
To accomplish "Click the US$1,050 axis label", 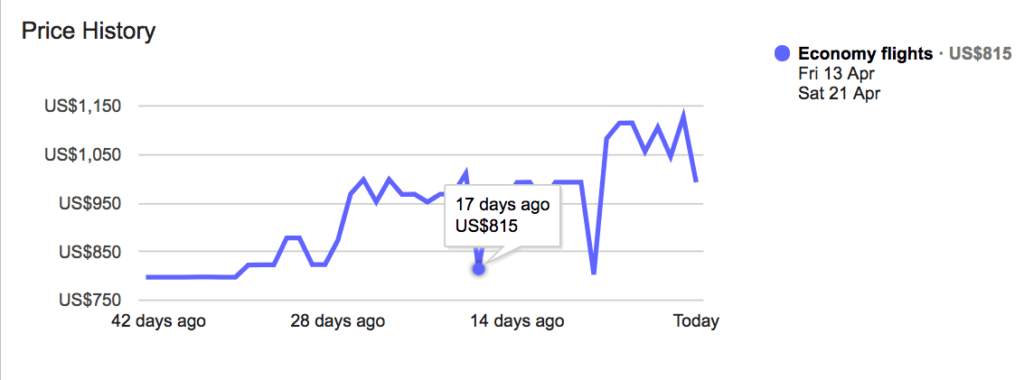I will 82,155.
